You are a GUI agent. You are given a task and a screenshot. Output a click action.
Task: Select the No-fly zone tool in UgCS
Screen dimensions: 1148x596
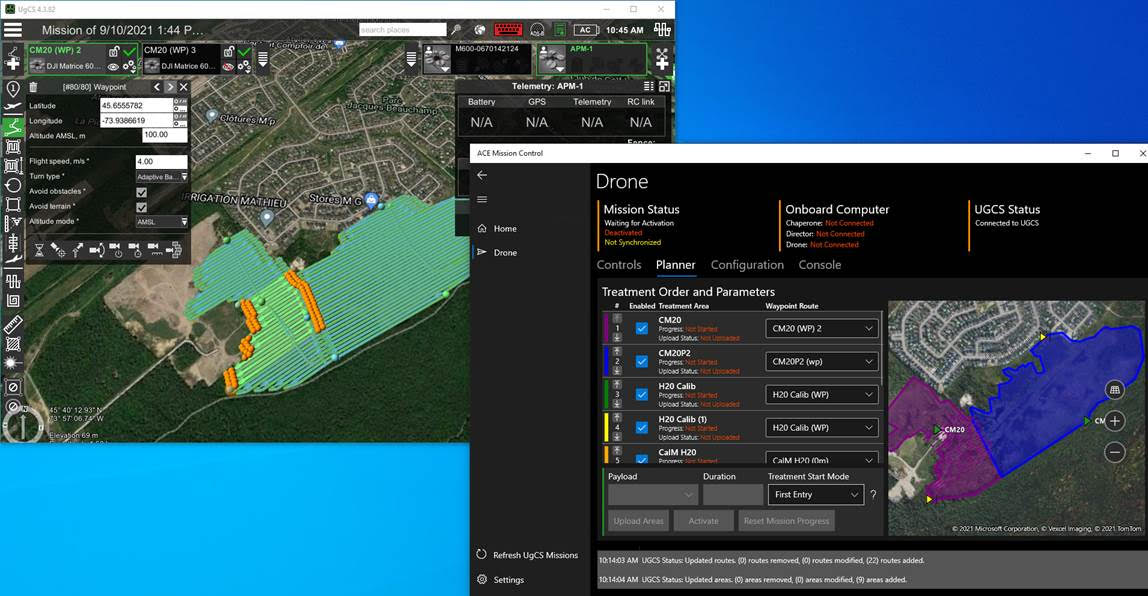click(x=12, y=387)
